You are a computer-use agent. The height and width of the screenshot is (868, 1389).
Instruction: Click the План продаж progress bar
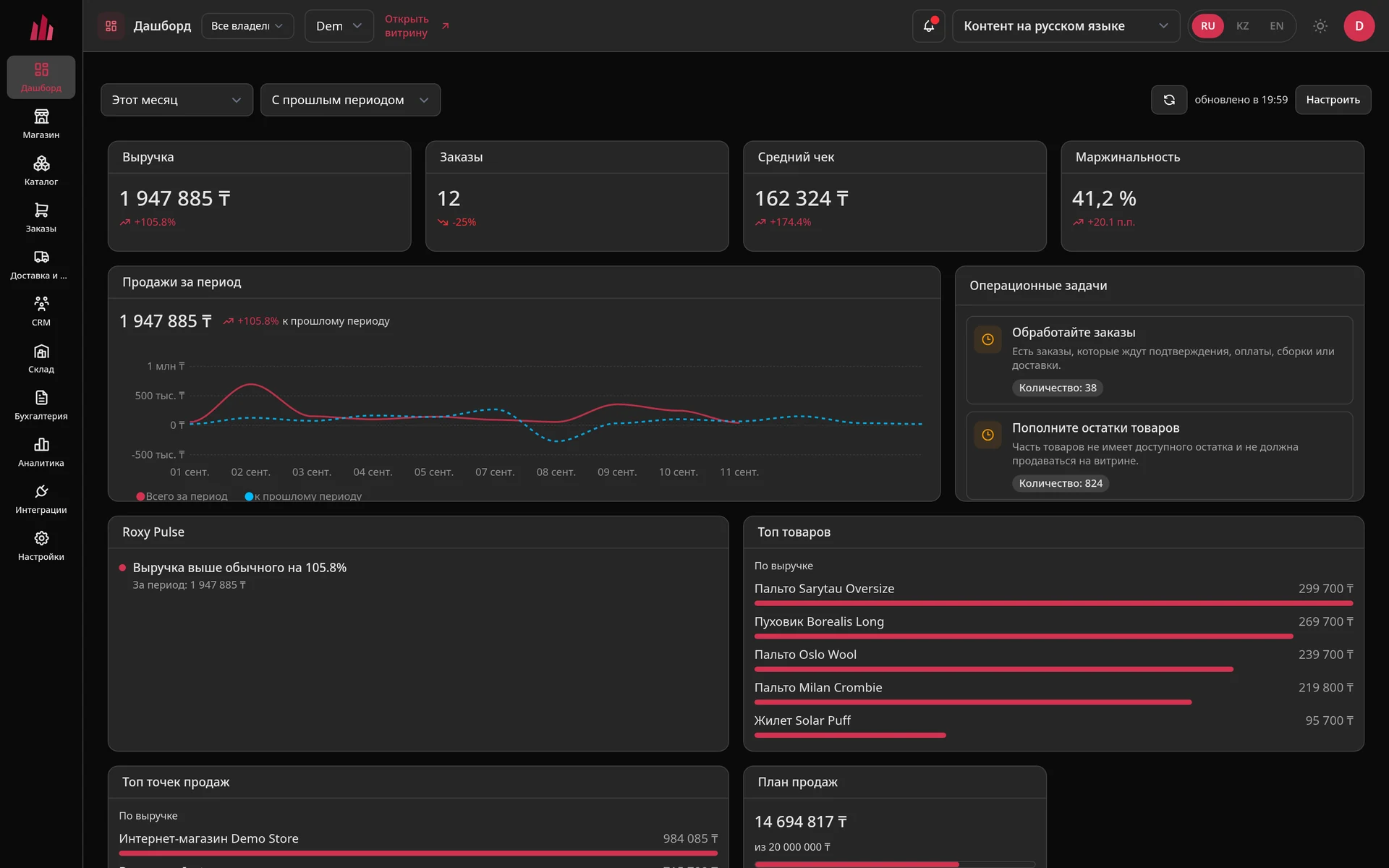(894, 864)
